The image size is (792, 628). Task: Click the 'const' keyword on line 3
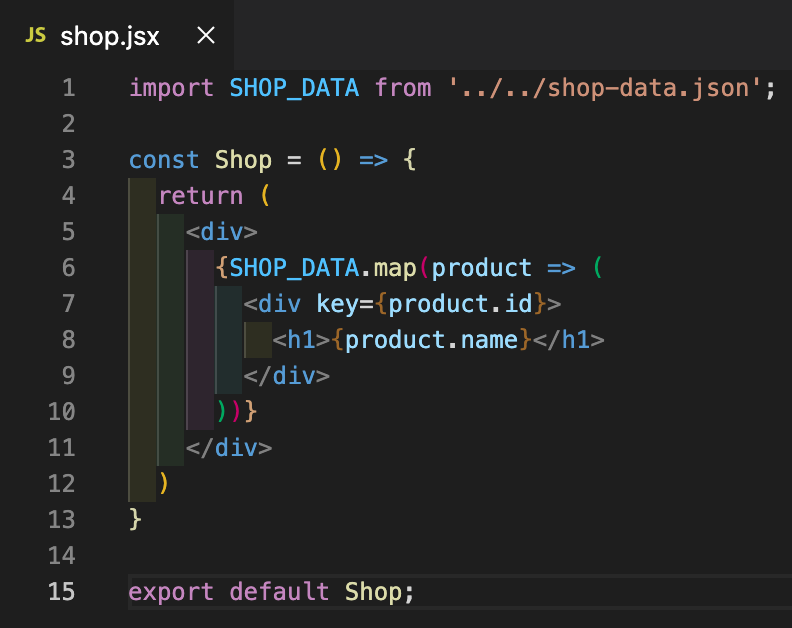164,160
